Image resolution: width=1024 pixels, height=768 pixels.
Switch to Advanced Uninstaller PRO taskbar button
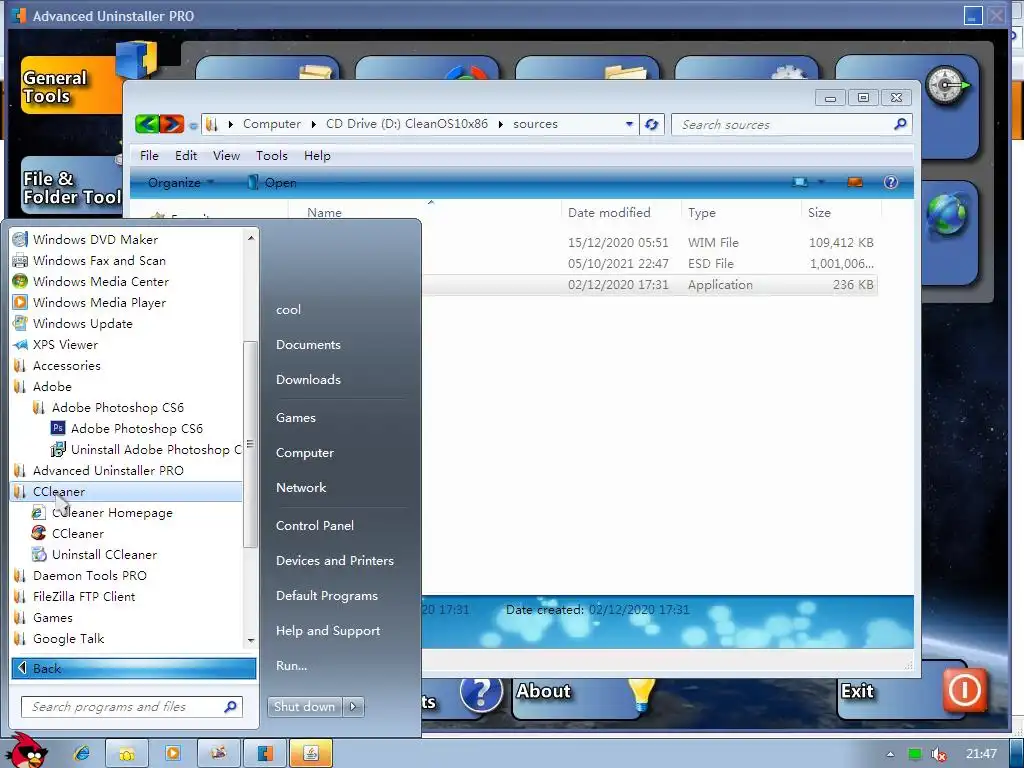(x=265, y=753)
